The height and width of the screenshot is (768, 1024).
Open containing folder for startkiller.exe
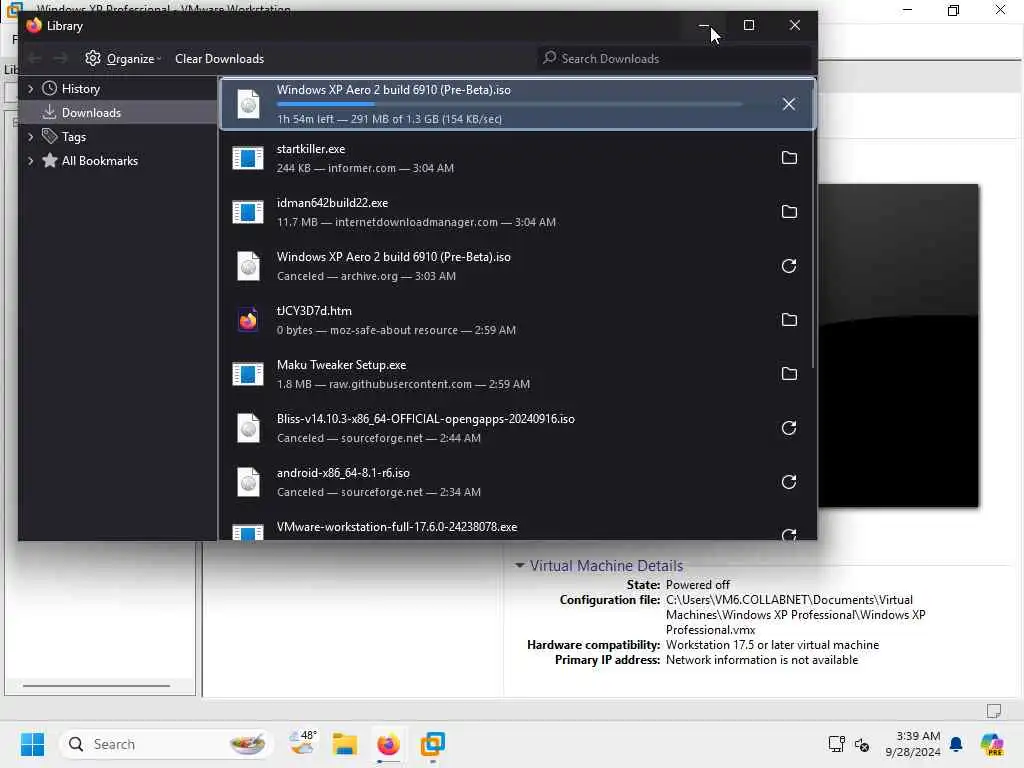coord(789,158)
